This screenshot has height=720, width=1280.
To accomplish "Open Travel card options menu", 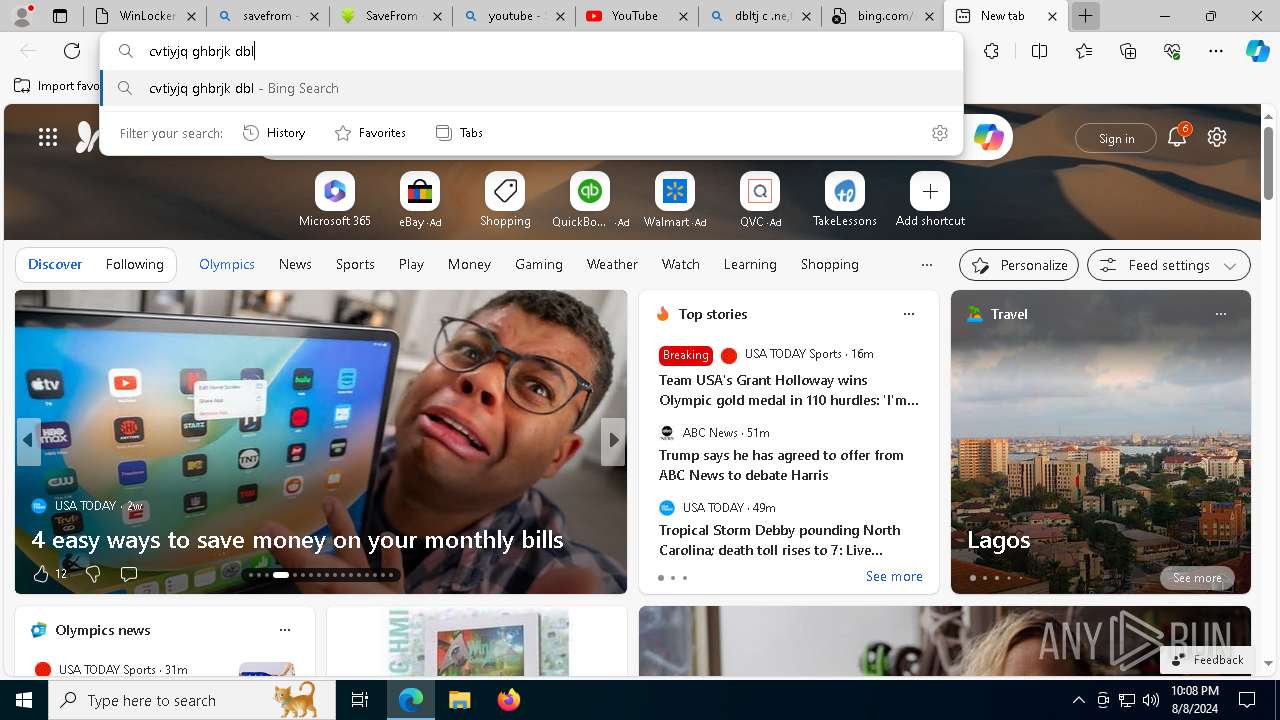I will [1221, 314].
